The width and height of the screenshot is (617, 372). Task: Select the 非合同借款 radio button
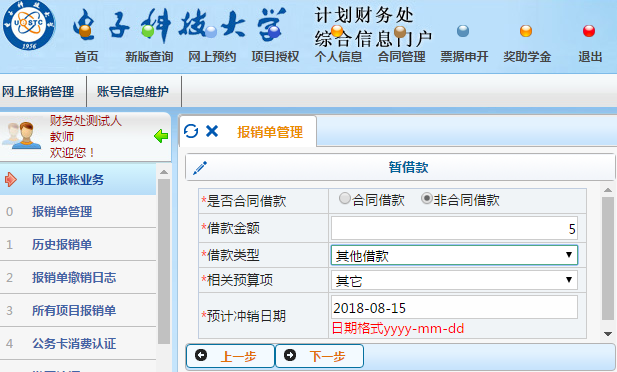pos(427,198)
